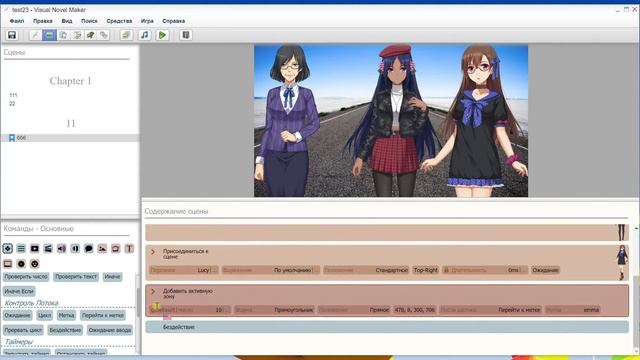Toggle the Ожидание option in the join command
Screen dimensions: 640x360
(545, 270)
